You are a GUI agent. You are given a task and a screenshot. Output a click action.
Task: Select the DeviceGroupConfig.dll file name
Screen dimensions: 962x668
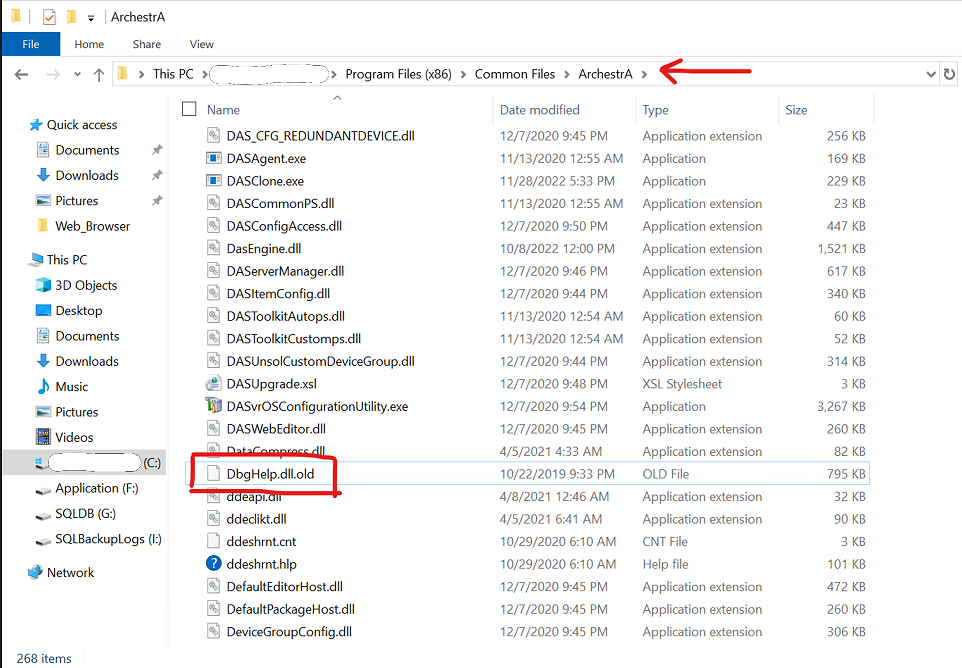click(289, 632)
